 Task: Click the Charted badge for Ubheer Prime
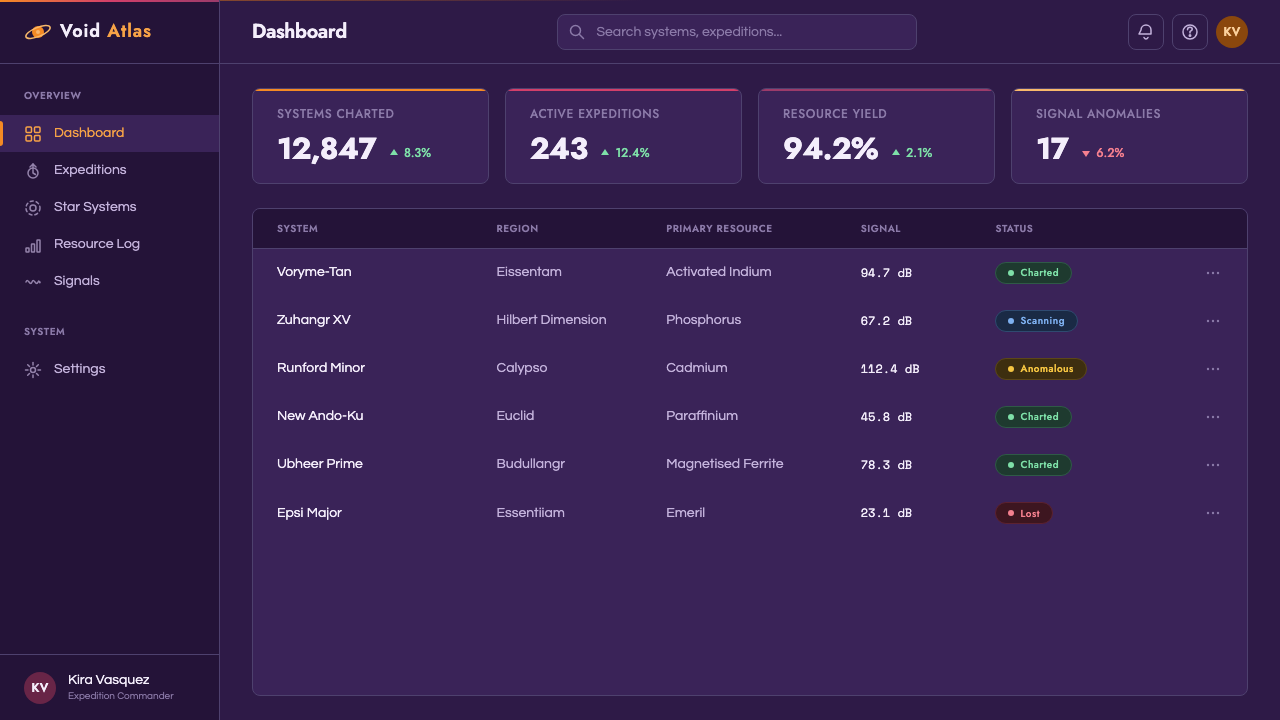[x=1033, y=465]
